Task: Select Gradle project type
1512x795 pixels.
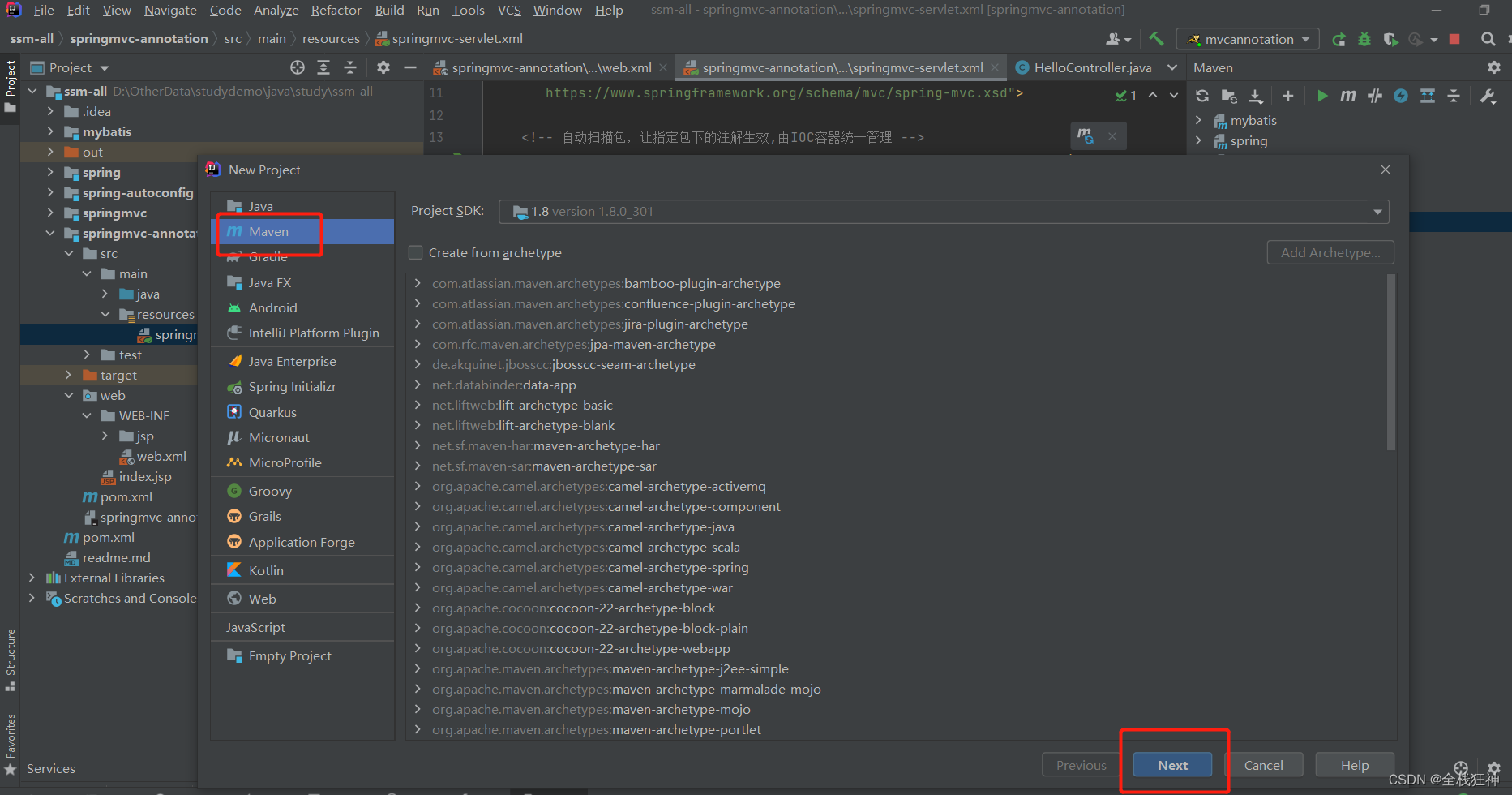Action: (302, 256)
